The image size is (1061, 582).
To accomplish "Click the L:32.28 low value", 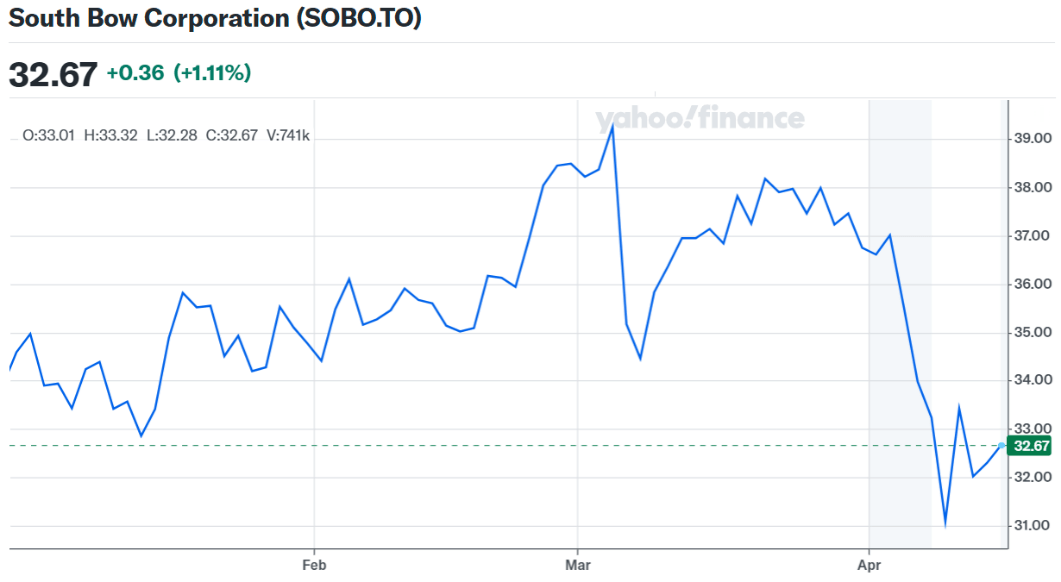I will tap(172, 135).
